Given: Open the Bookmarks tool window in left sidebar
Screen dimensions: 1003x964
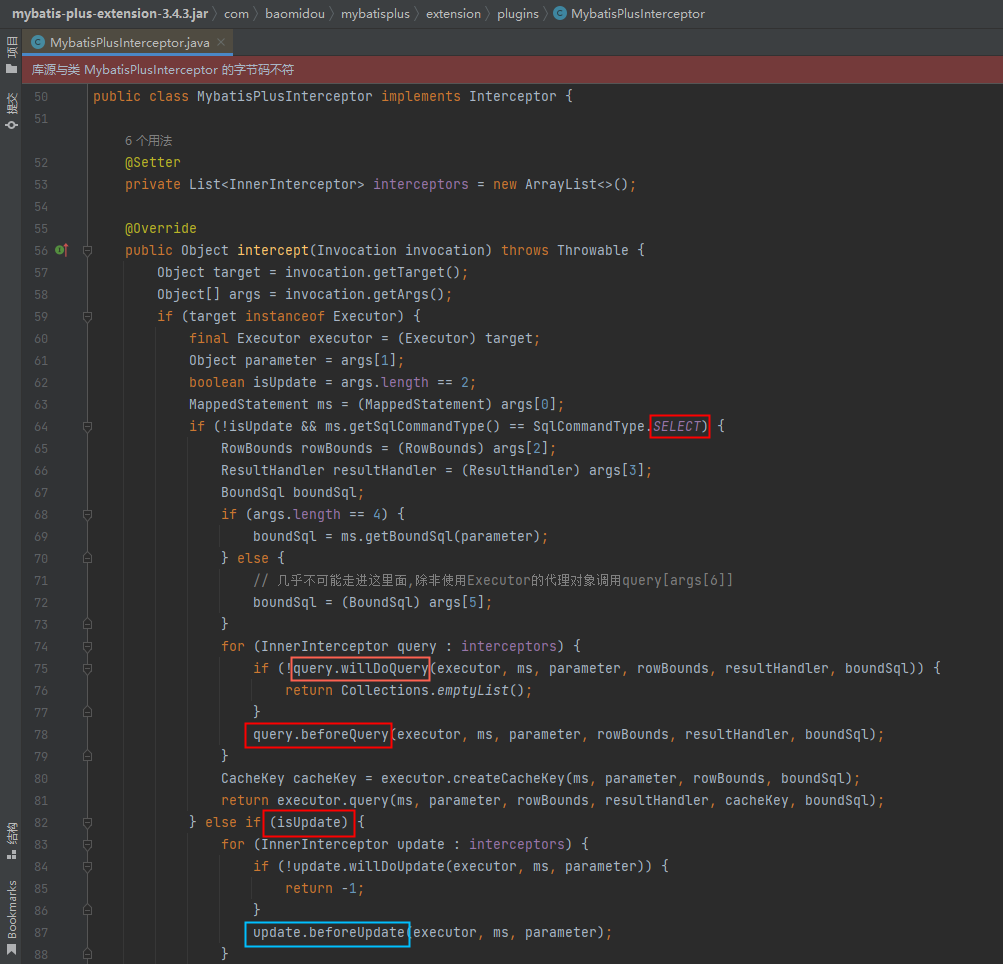Looking at the screenshot, I should (x=12, y=918).
